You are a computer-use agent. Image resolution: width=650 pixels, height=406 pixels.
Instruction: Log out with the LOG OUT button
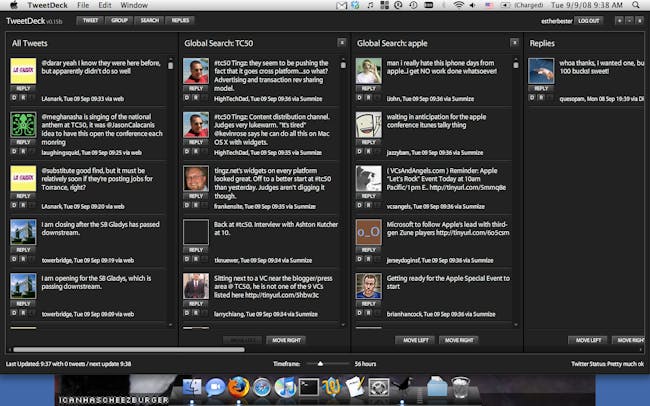point(589,20)
